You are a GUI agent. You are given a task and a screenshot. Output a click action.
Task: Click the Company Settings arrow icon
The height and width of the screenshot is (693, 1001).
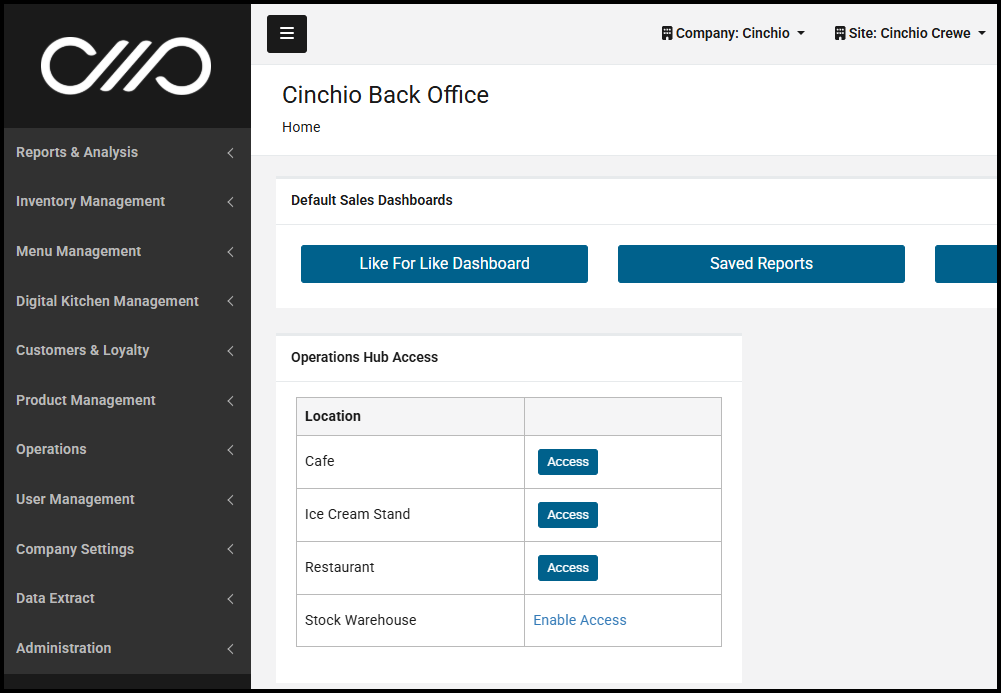click(x=230, y=549)
